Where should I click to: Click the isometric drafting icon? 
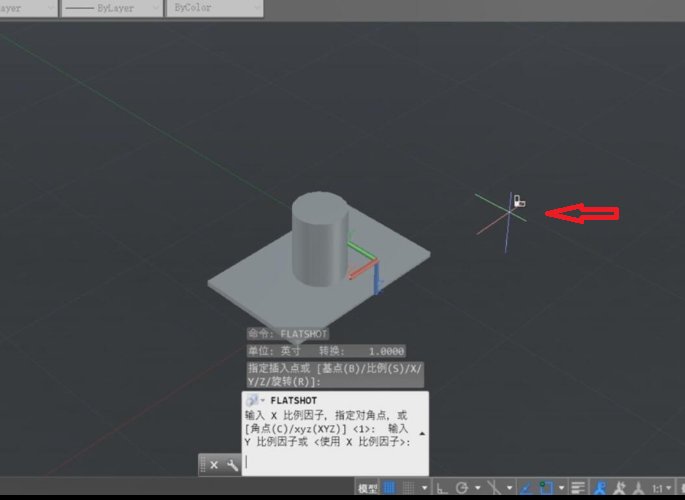tap(492, 489)
